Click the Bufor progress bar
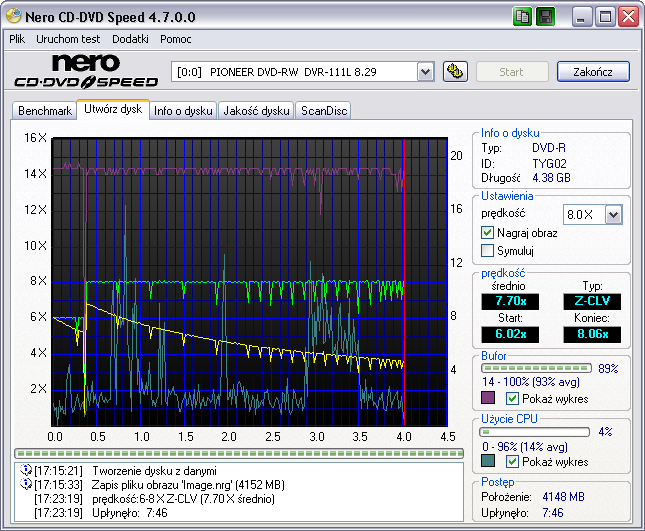The height and width of the screenshot is (531, 645). [536, 368]
